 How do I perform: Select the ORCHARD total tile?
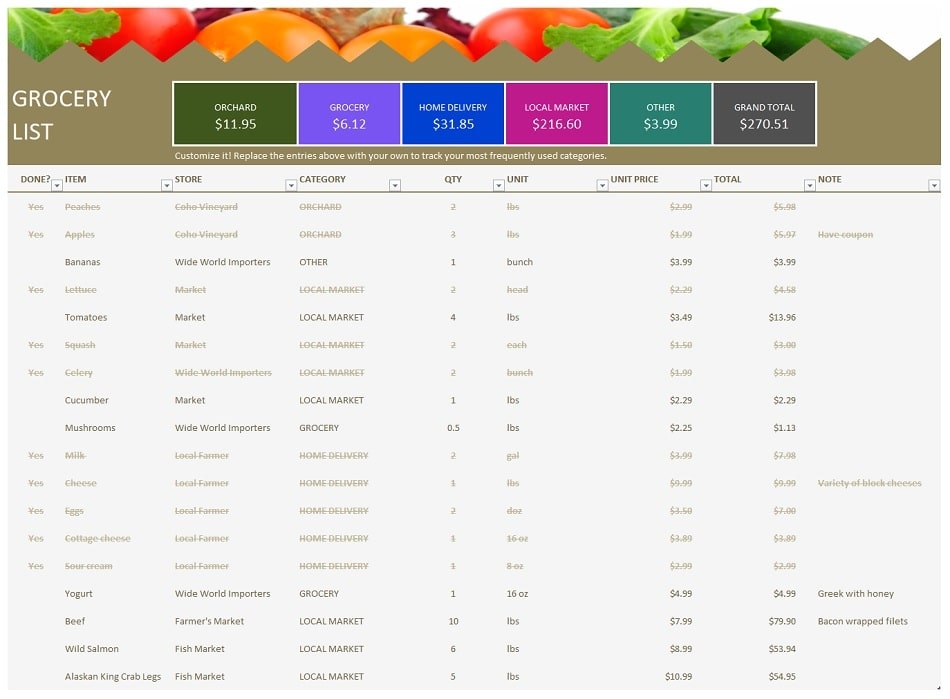pos(235,113)
